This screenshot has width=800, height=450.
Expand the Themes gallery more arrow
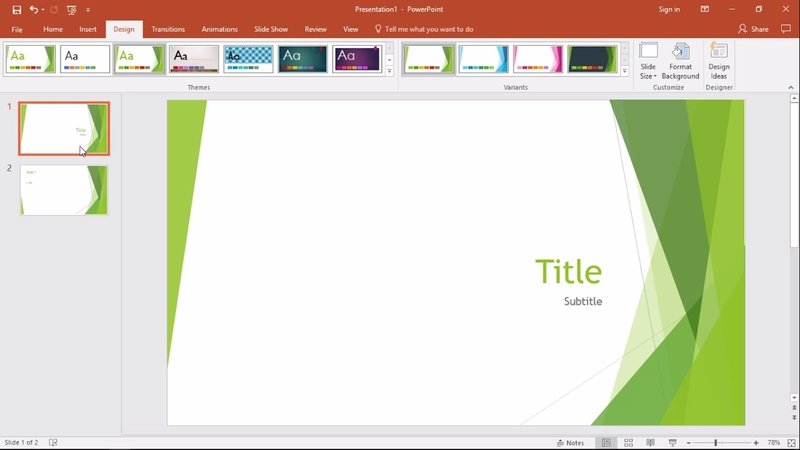coord(389,71)
